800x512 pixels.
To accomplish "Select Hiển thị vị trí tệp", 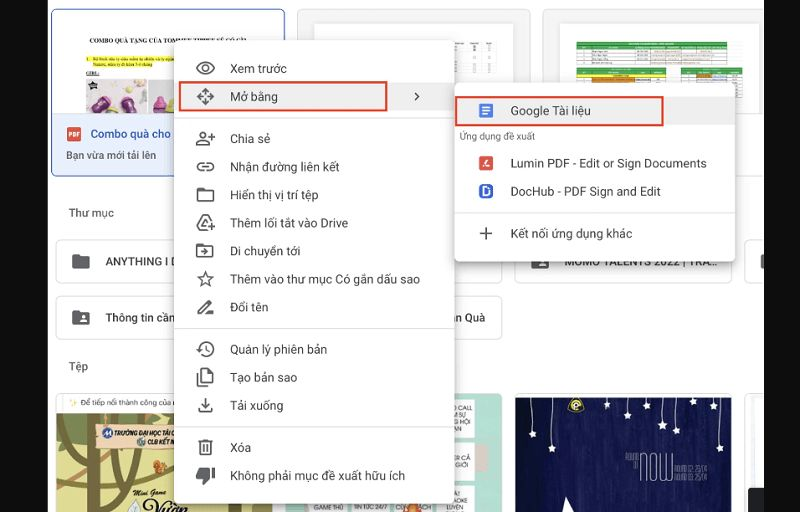I will [x=314, y=195].
